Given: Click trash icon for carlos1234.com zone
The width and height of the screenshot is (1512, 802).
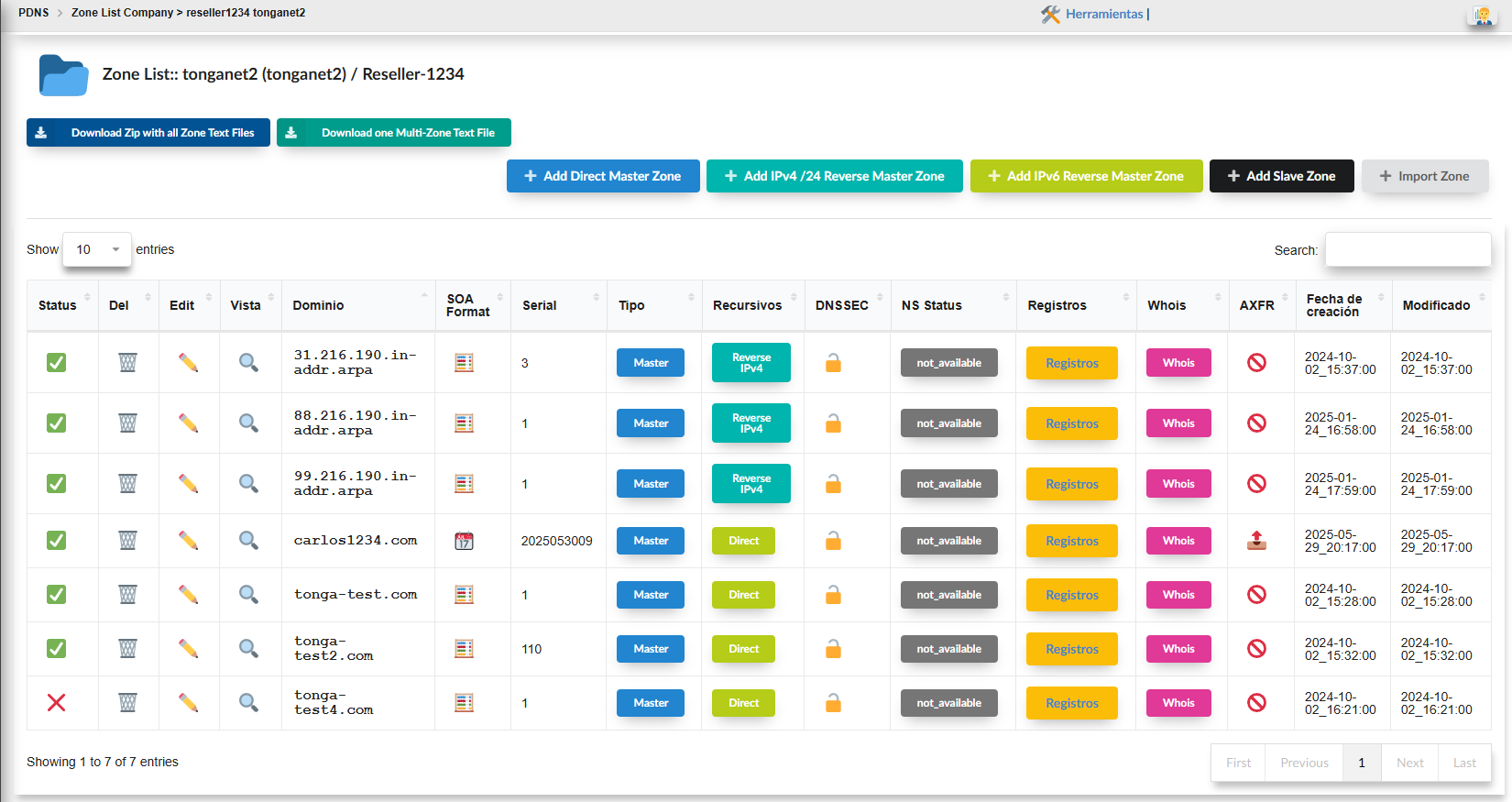Looking at the screenshot, I should (127, 541).
